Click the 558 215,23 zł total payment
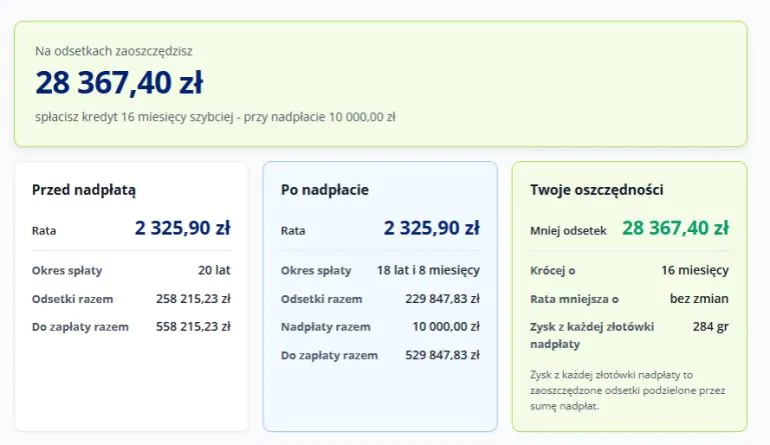 coord(193,327)
